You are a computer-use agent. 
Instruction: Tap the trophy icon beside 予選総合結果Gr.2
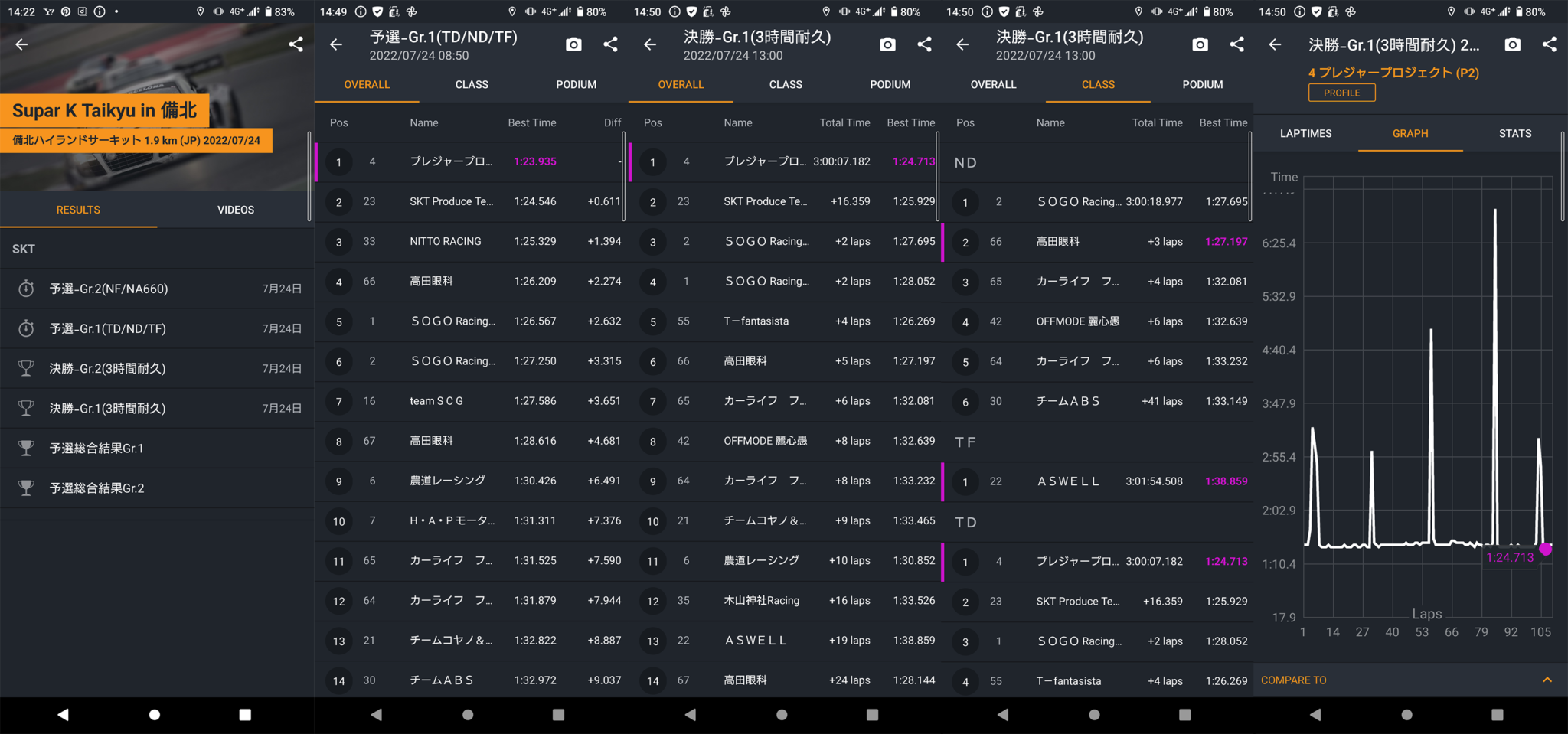point(25,488)
